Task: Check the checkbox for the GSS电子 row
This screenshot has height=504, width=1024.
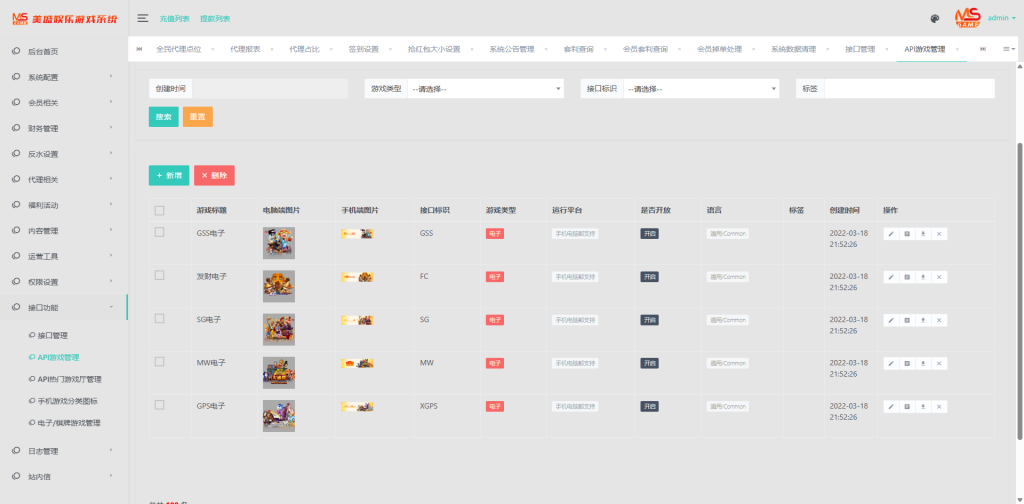Action: pos(159,232)
